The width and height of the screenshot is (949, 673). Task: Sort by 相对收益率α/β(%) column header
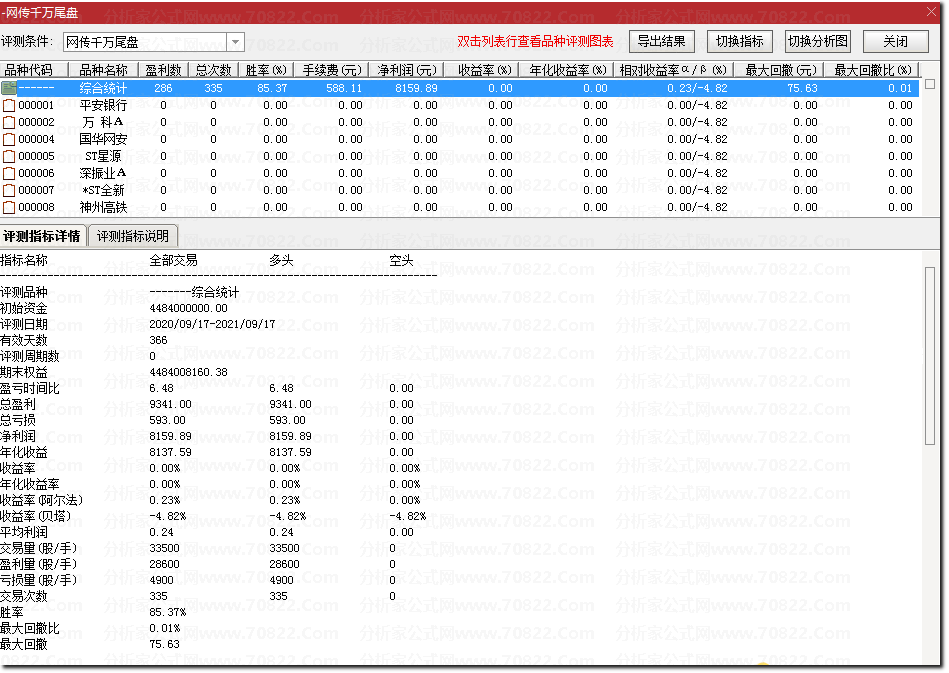674,70
